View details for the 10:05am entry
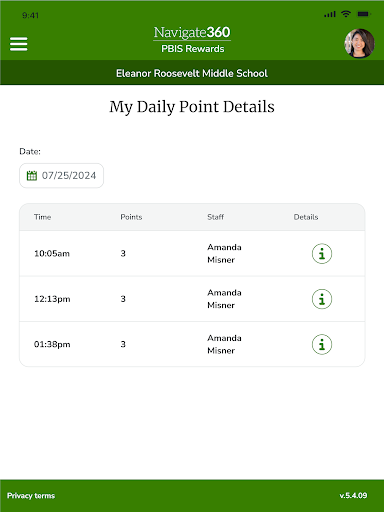 [x=322, y=254]
